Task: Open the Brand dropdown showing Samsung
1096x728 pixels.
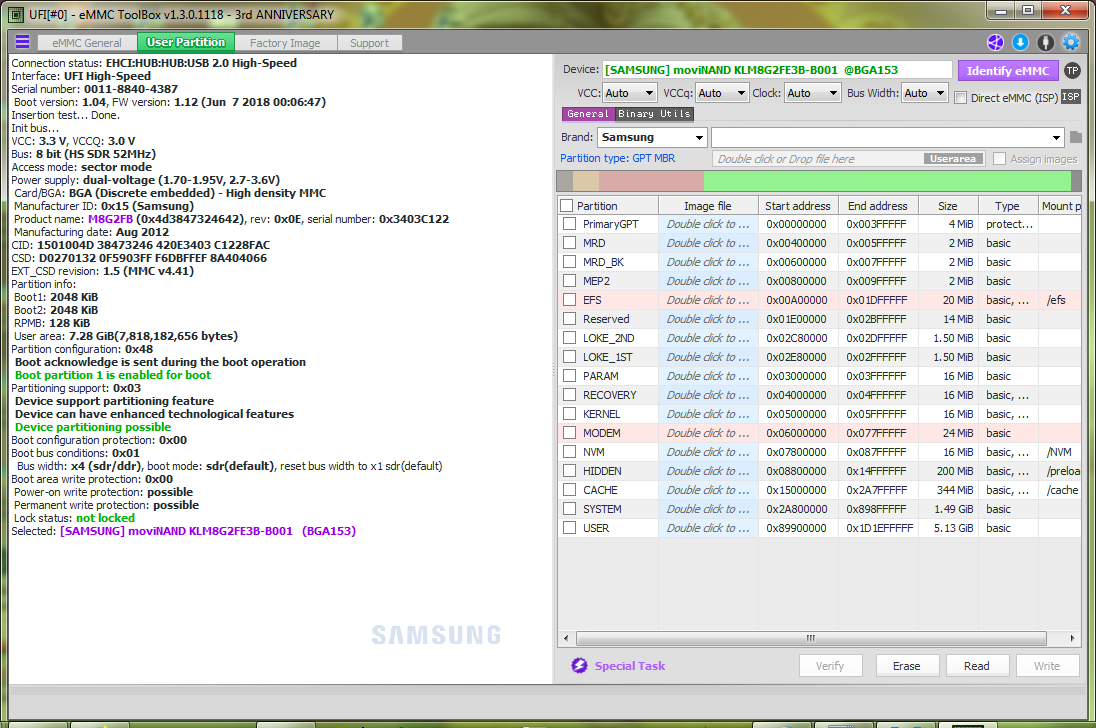Action: [x=652, y=137]
